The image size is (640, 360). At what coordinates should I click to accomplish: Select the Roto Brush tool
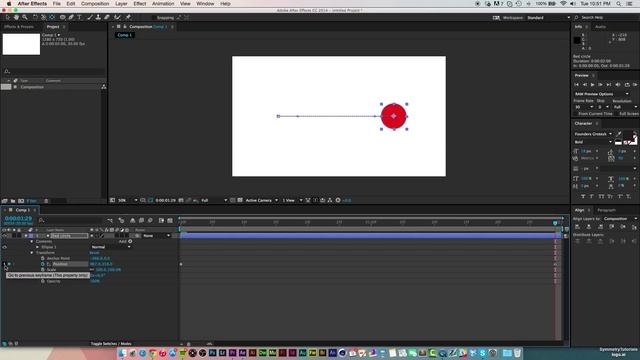point(118,17)
